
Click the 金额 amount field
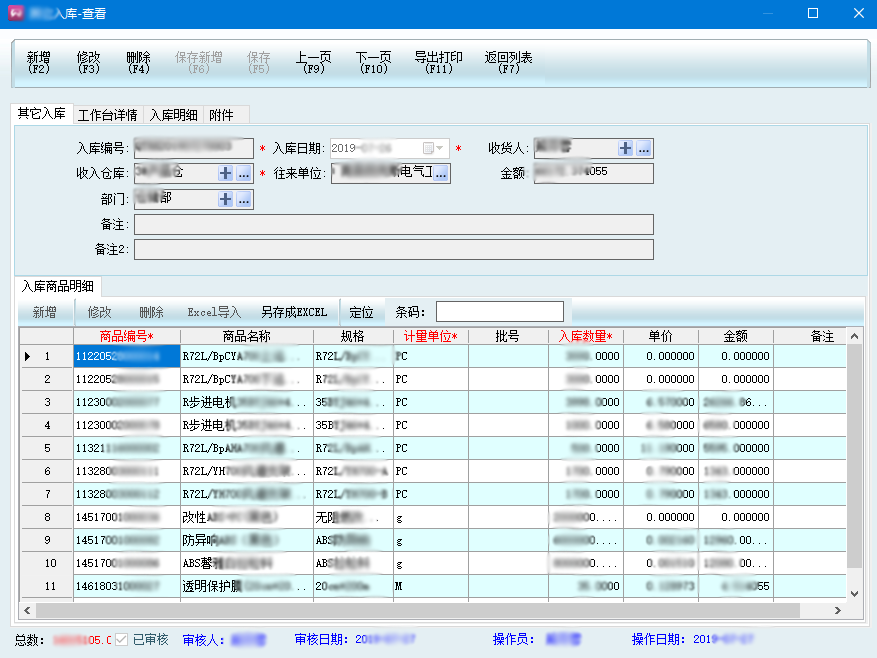coord(593,173)
